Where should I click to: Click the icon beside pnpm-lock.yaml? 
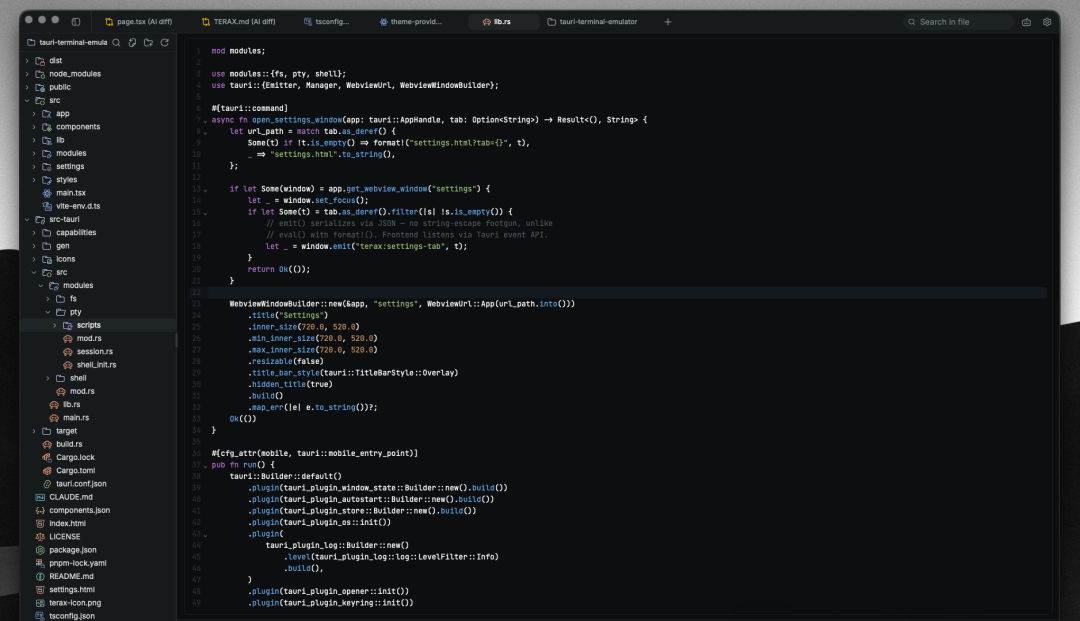tap(40, 563)
